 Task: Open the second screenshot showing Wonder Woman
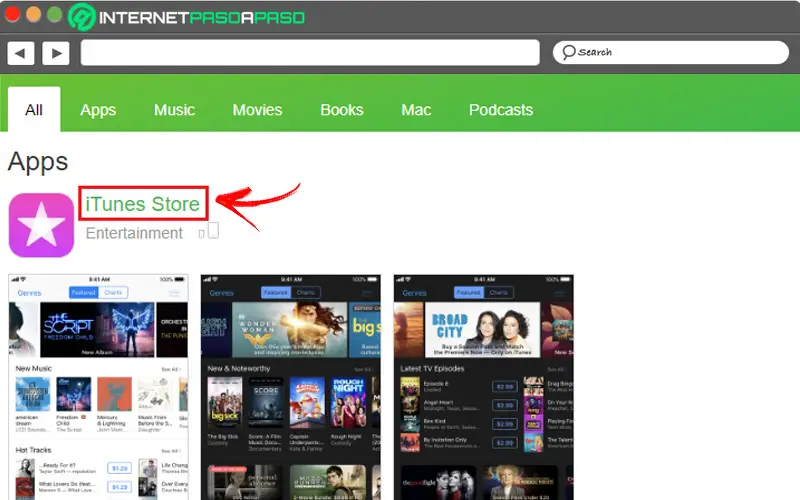(291, 387)
